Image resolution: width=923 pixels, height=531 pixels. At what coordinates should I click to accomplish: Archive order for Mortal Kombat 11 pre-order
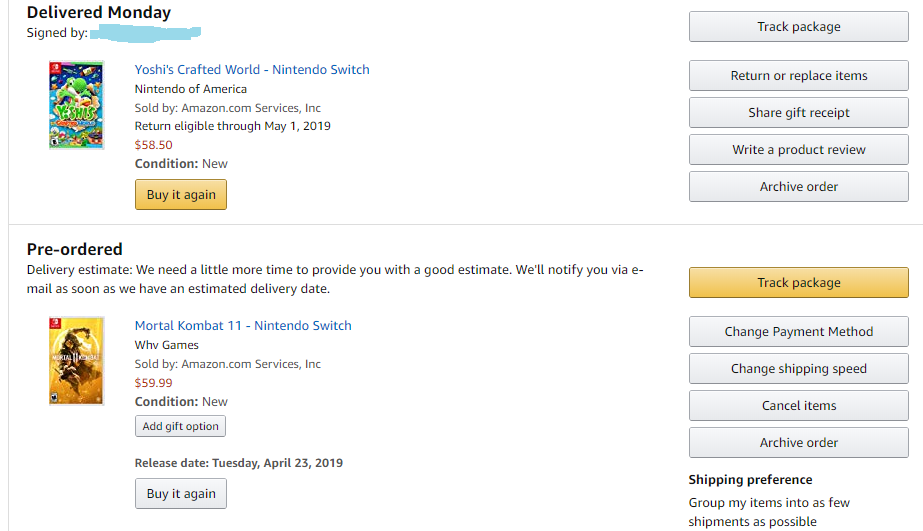(x=799, y=443)
